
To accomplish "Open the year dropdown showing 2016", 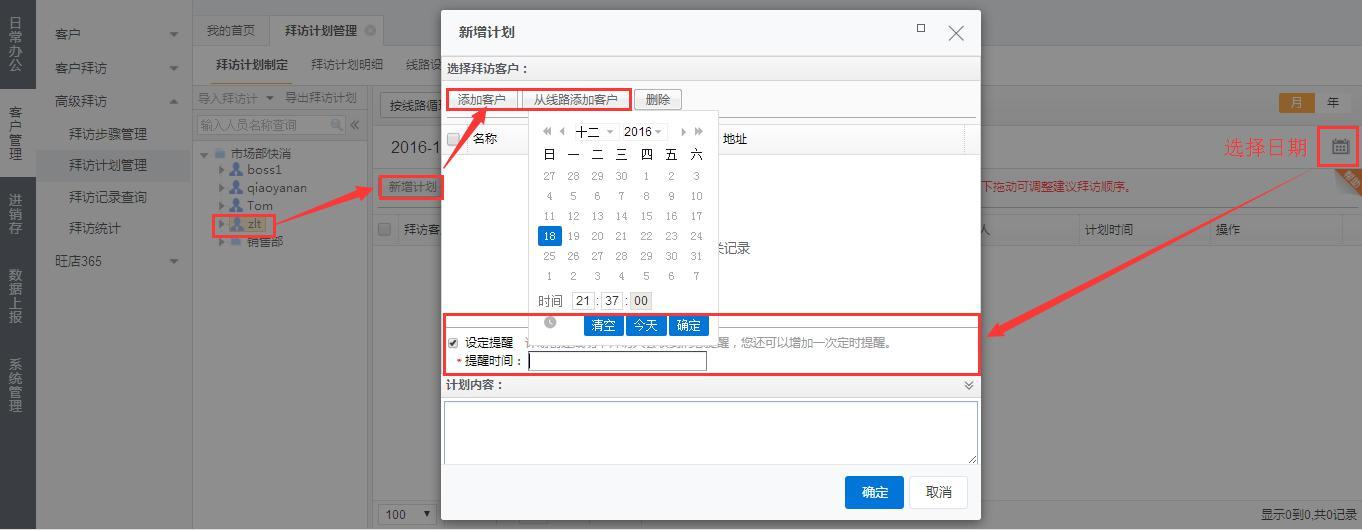I will [642, 132].
